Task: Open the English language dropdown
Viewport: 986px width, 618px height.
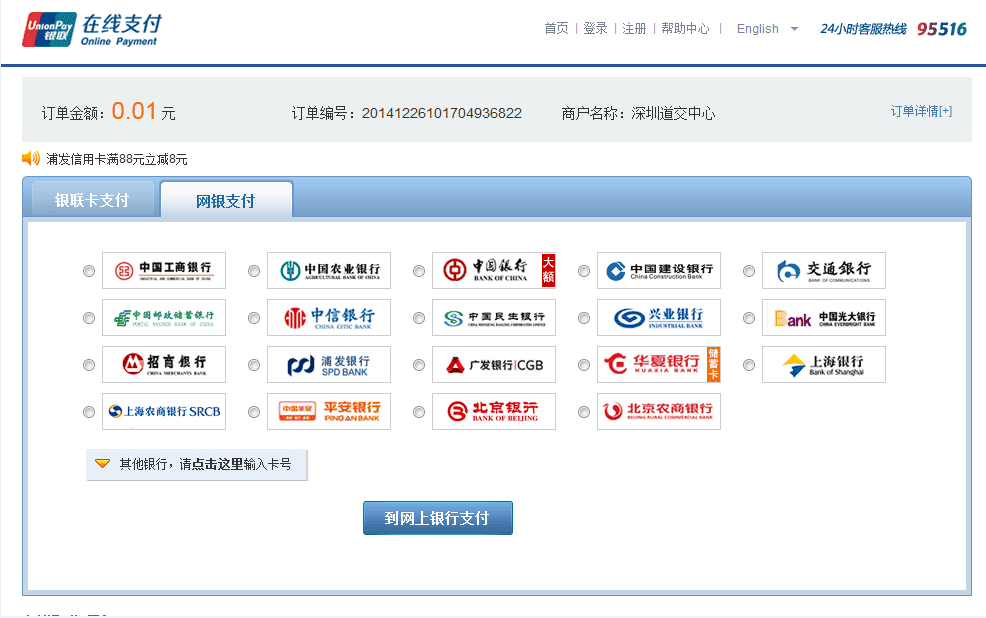Action: tap(767, 29)
